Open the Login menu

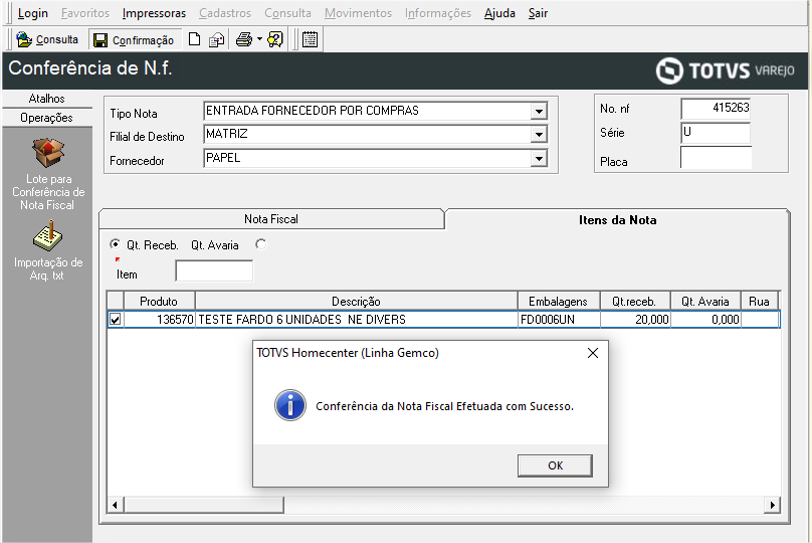click(x=33, y=13)
